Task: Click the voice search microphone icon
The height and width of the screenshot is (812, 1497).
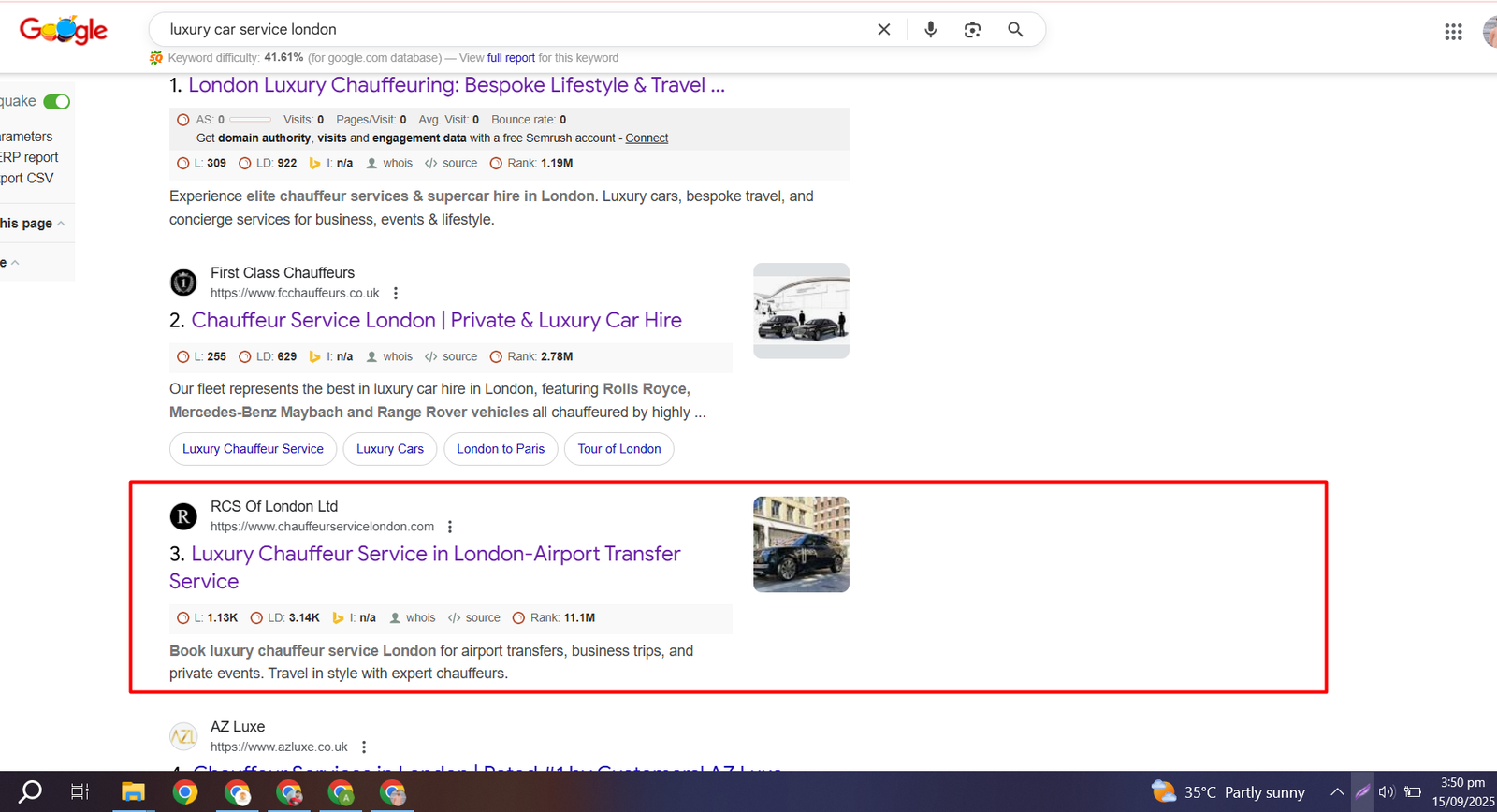Action: click(930, 30)
